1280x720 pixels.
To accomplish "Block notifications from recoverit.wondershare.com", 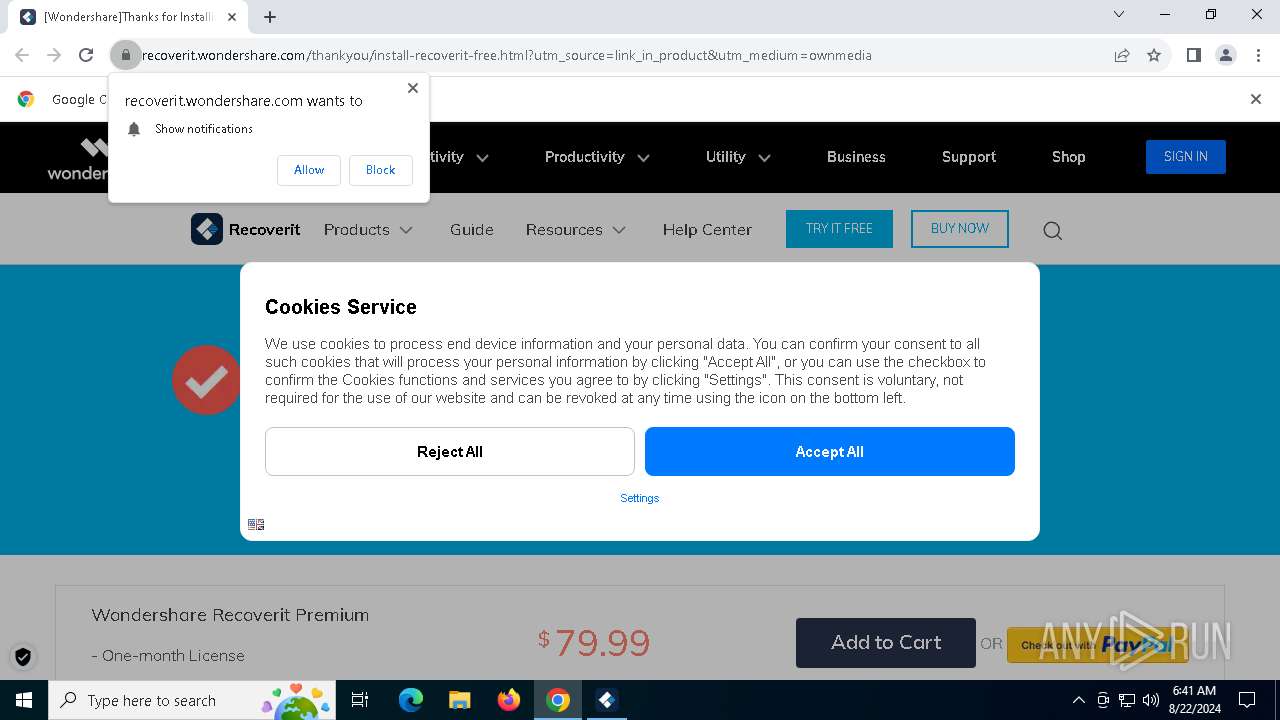I will pyautogui.click(x=380, y=170).
